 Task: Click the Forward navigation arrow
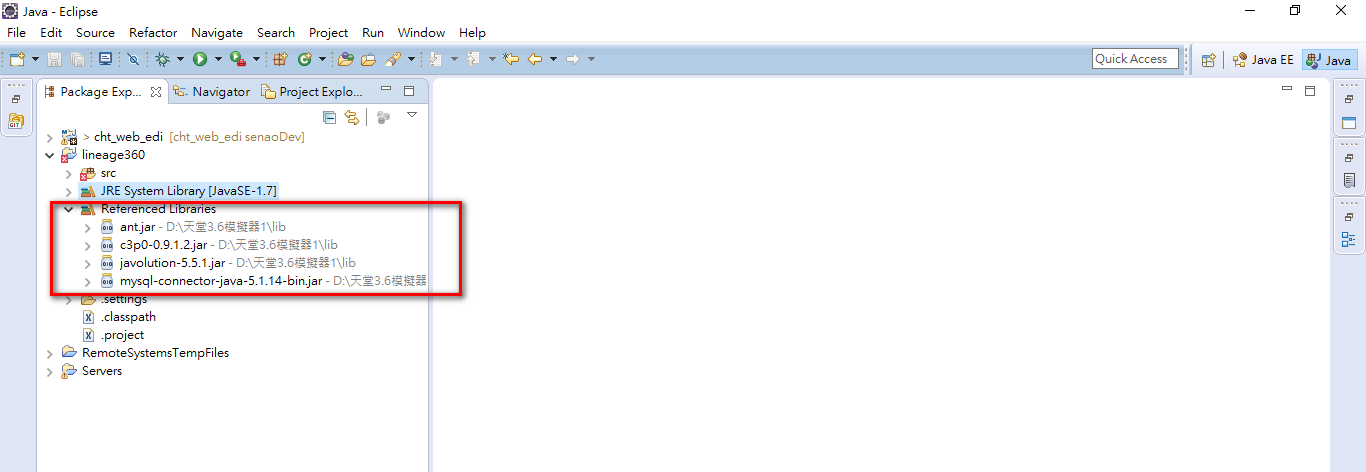573,59
